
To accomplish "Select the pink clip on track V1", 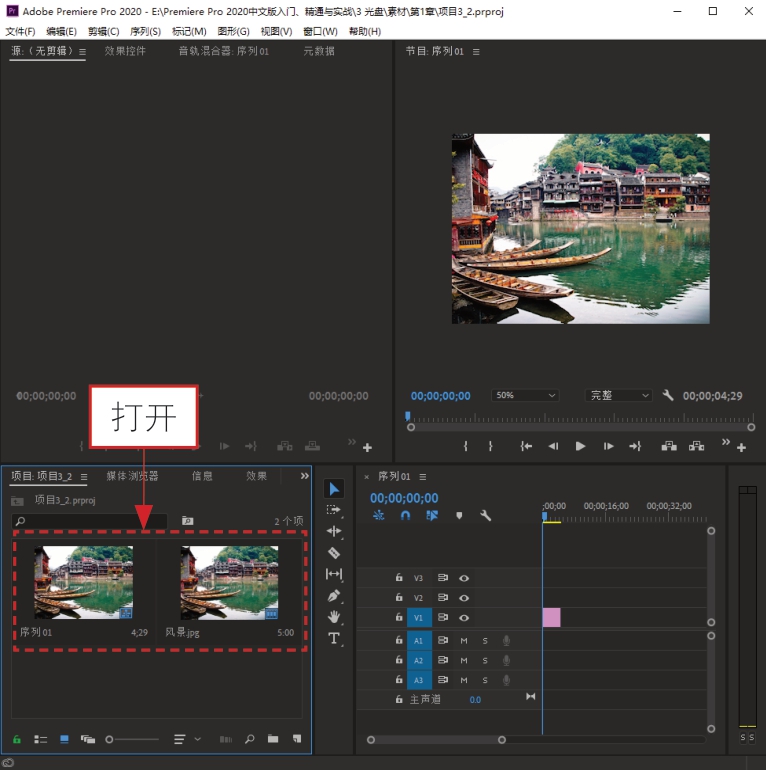I will tap(551, 617).
